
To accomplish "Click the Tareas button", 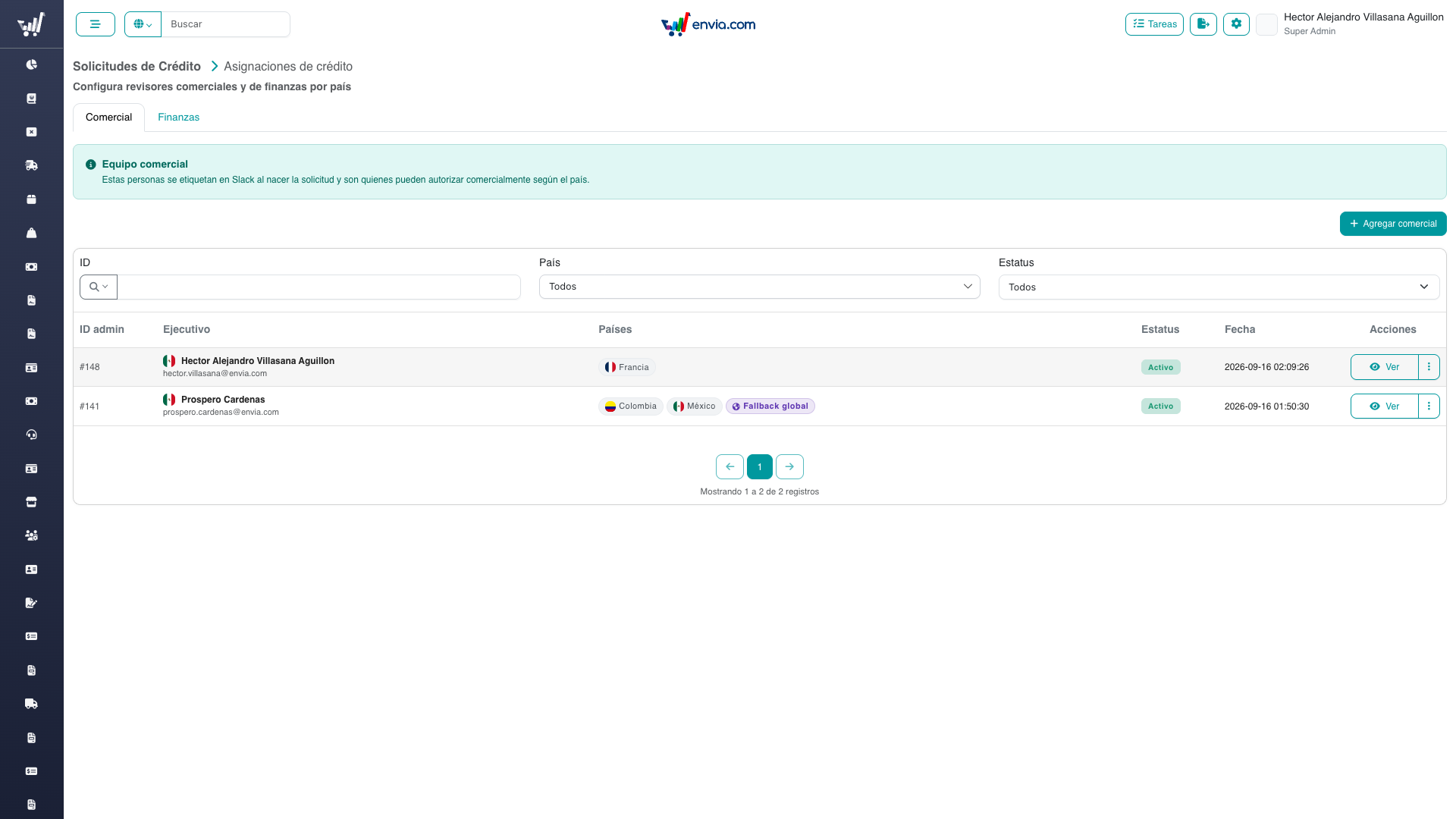I will coord(1154,24).
